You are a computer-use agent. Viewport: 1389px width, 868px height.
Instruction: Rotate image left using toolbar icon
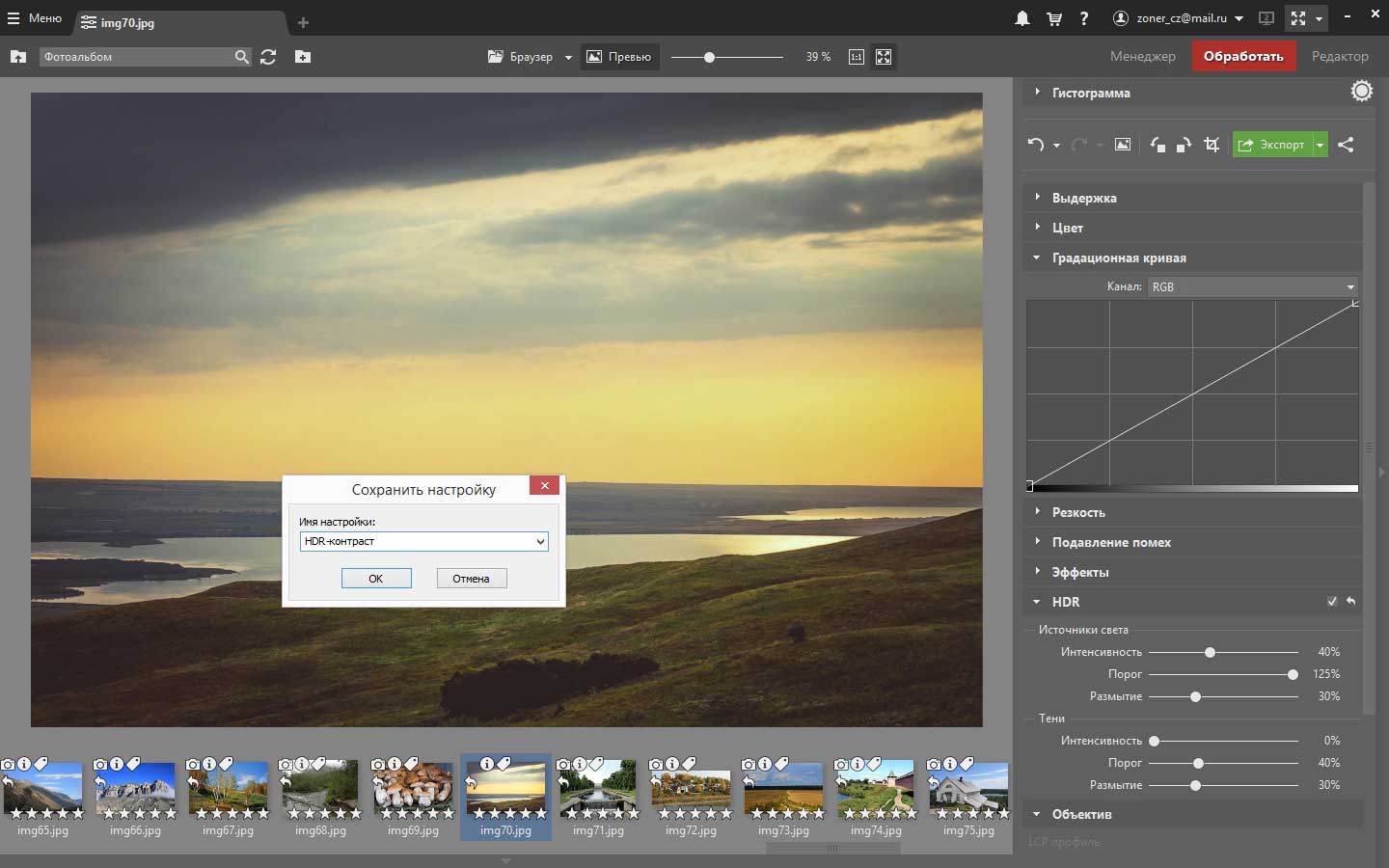tap(1157, 145)
